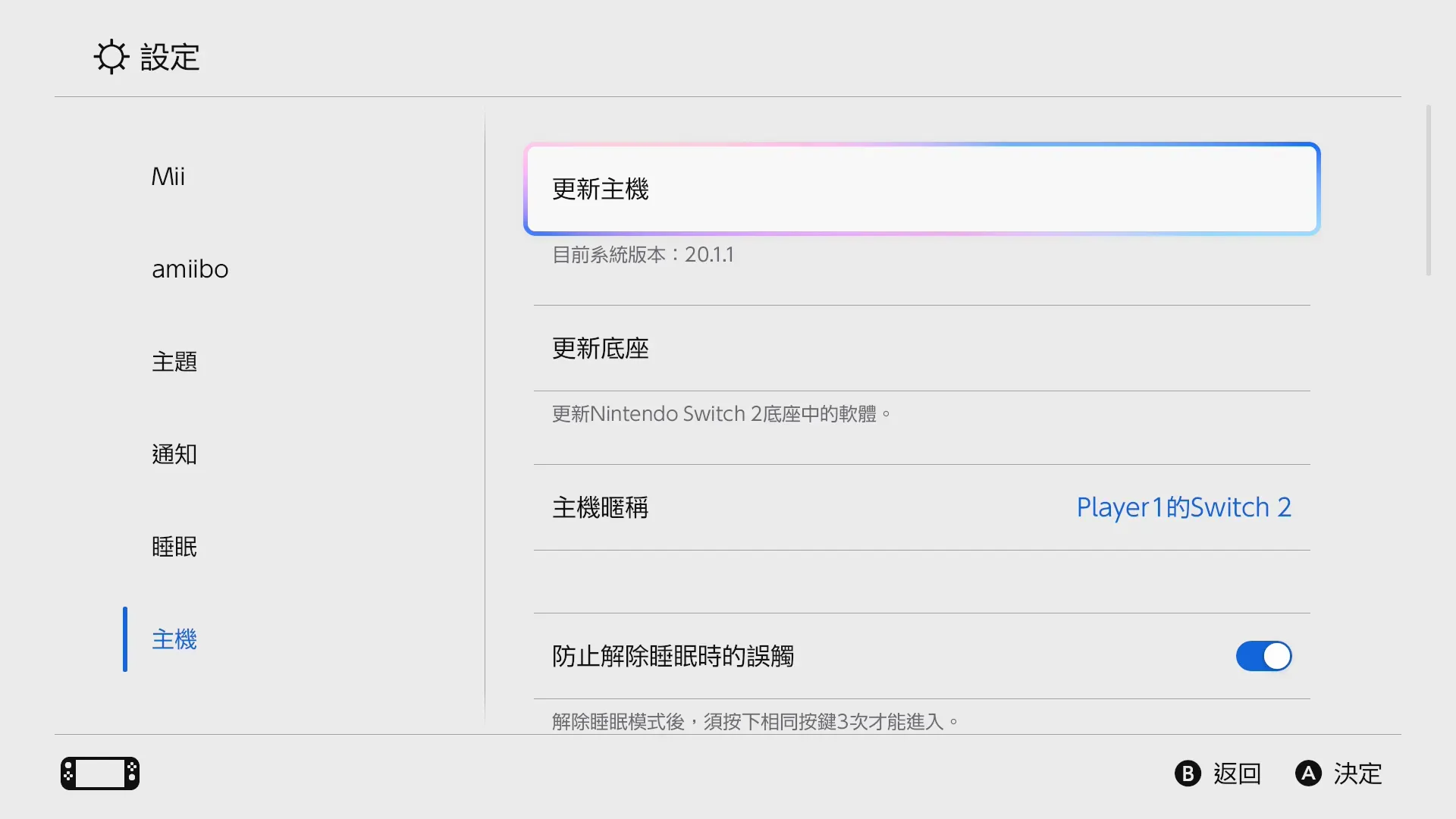Image resolution: width=1456 pixels, height=819 pixels.
Task: Click the B button 返回 icon
Action: pyautogui.click(x=1187, y=773)
